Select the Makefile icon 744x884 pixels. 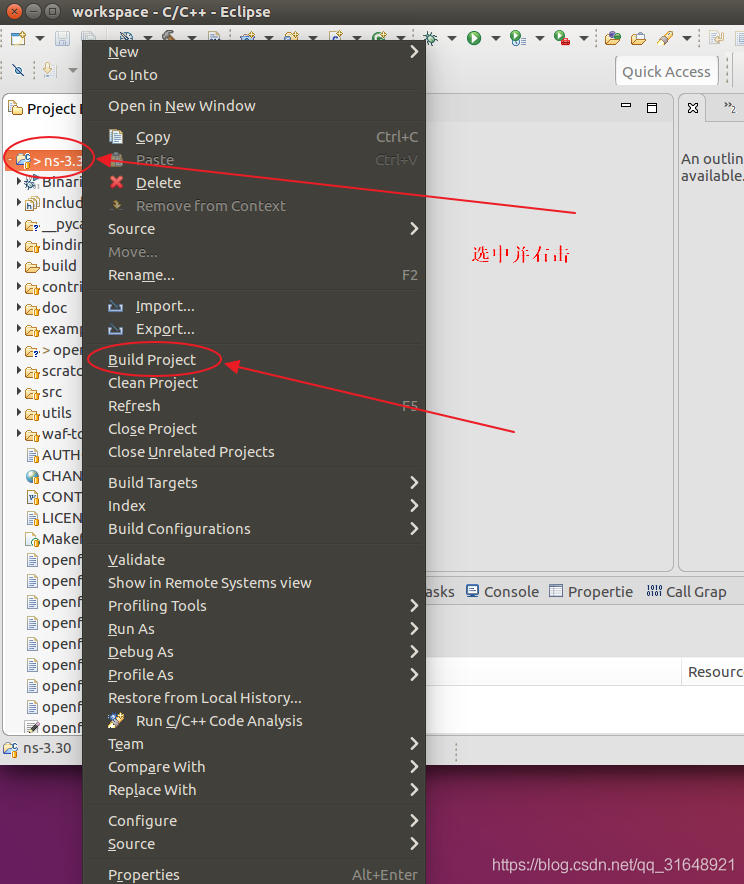point(32,540)
